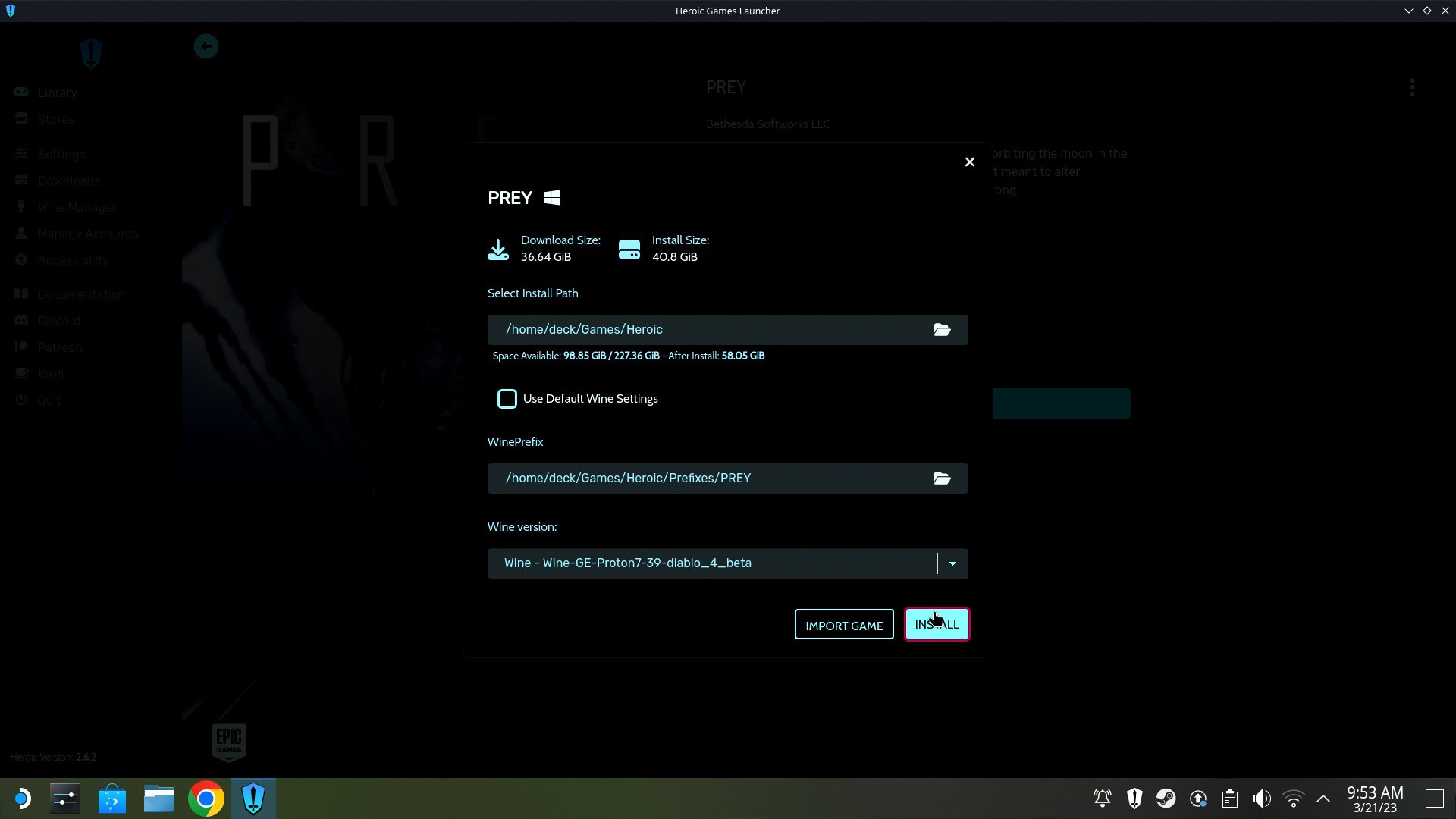Launch Google Chrome from taskbar
Viewport: 1456px width, 819px height.
pos(206,799)
